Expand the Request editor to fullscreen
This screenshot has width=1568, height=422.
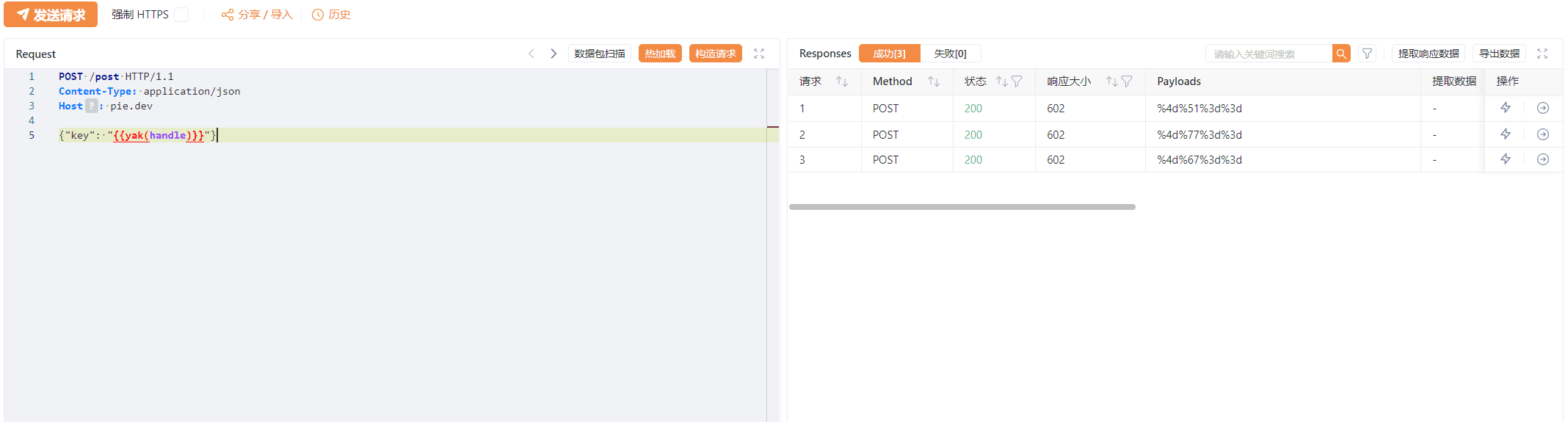[x=759, y=54]
